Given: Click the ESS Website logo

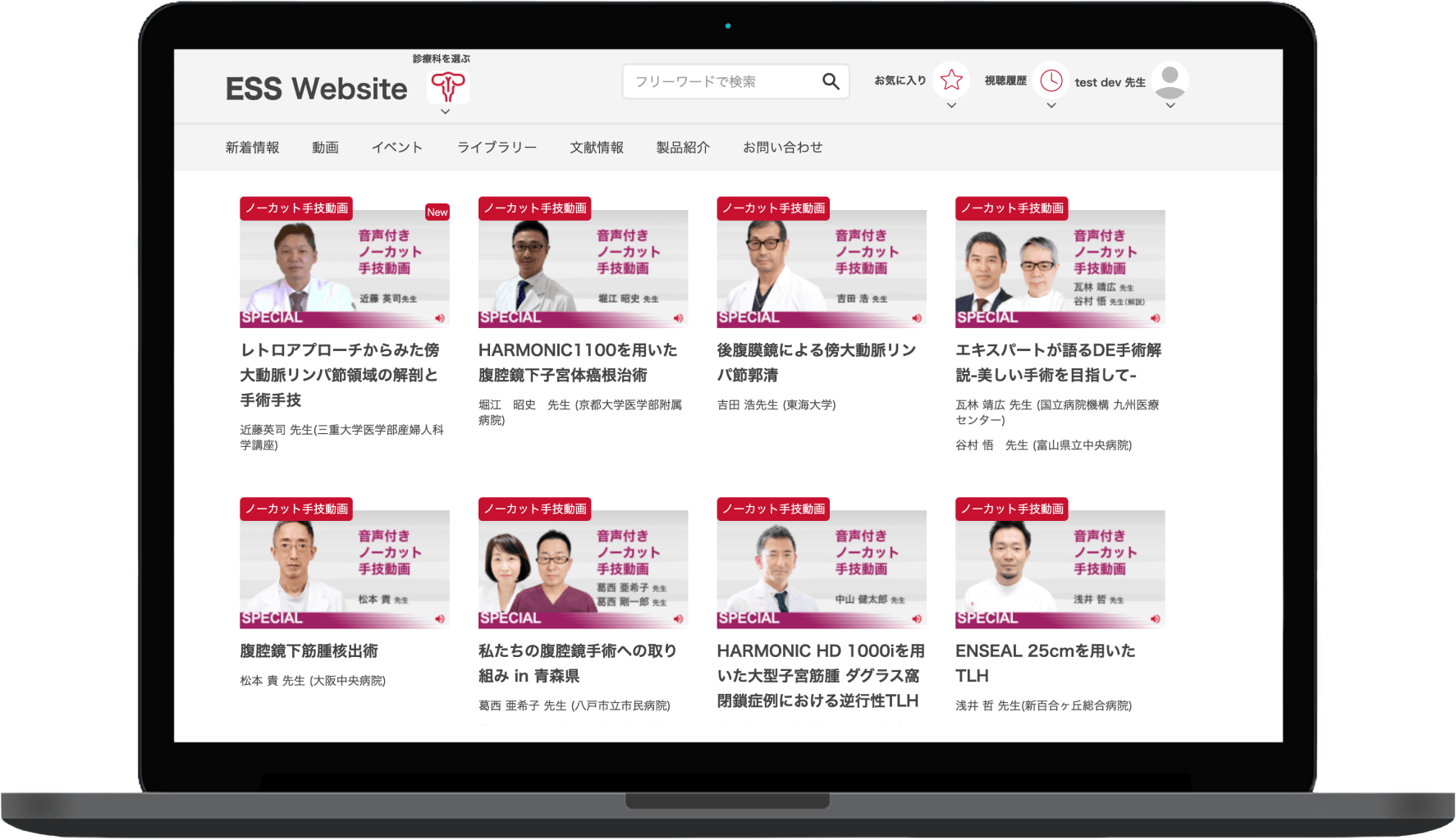Looking at the screenshot, I should coord(316,89).
